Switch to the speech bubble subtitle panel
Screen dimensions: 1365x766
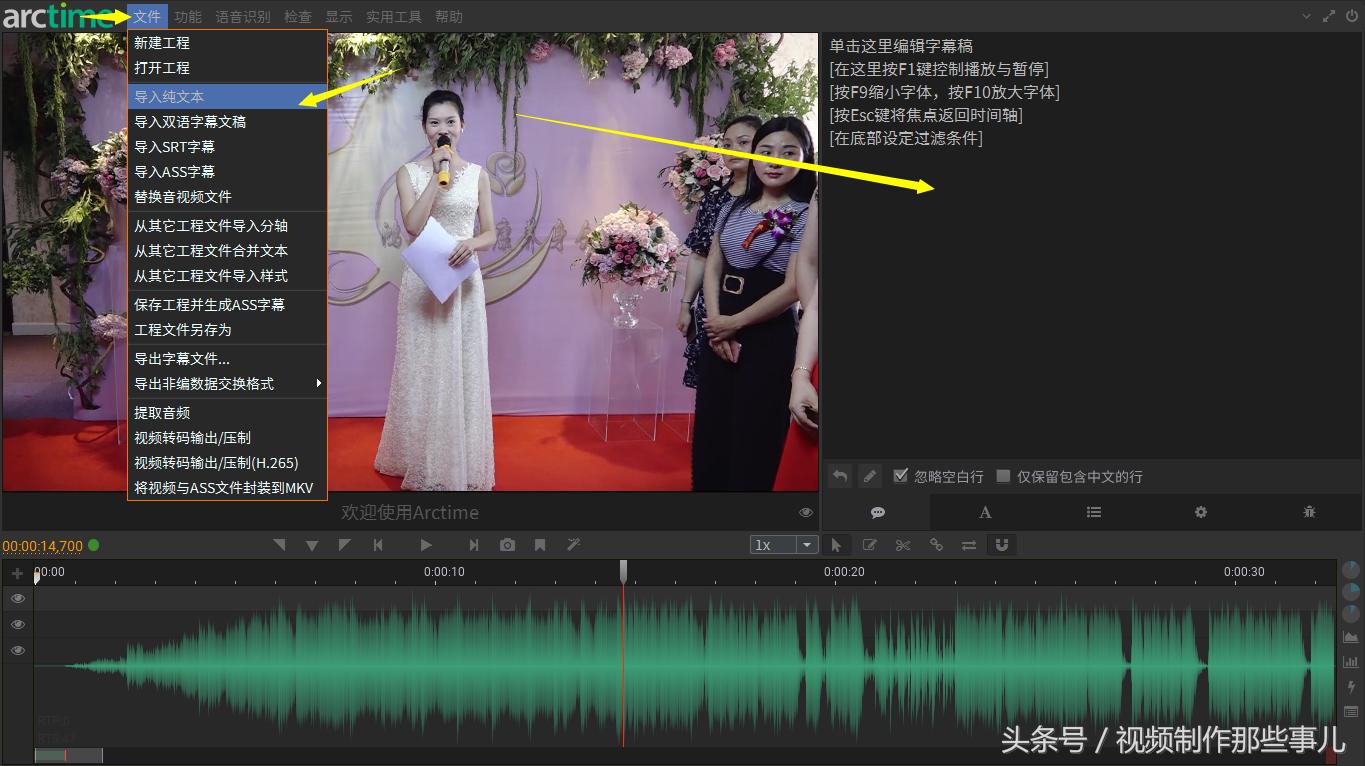point(877,512)
